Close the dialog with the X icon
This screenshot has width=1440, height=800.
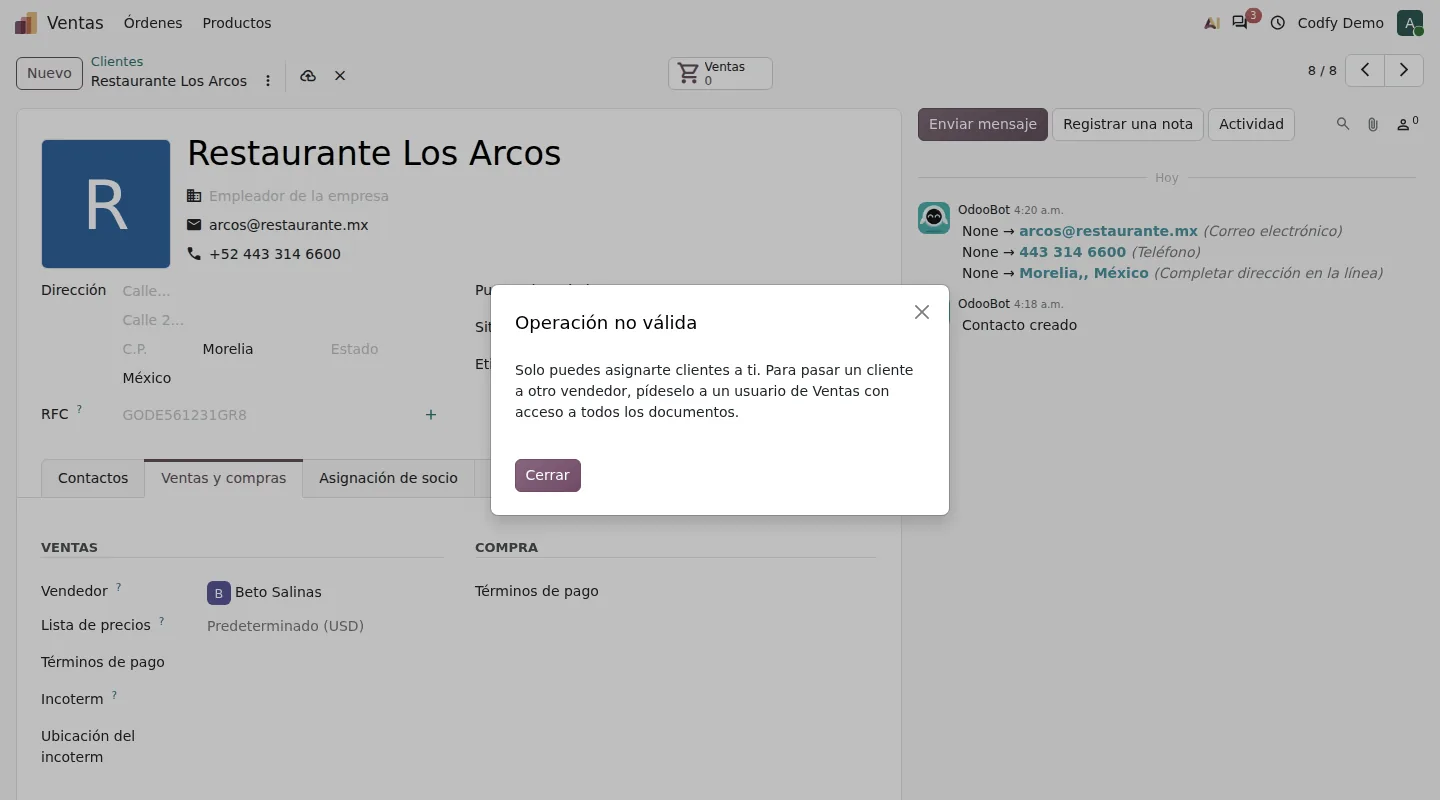(x=922, y=312)
